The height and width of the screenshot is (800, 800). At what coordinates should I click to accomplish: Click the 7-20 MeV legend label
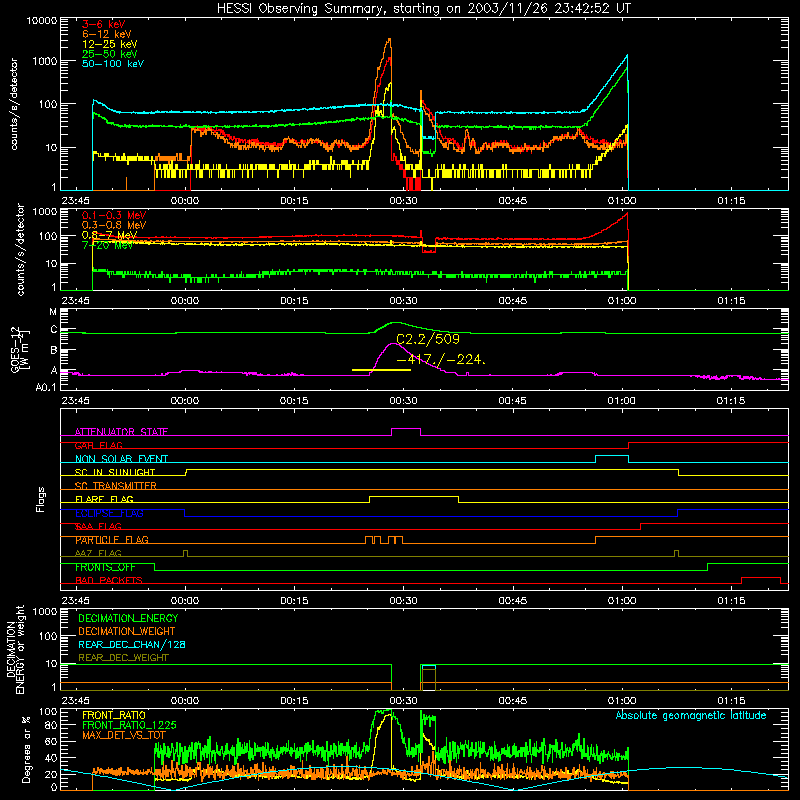[107, 245]
